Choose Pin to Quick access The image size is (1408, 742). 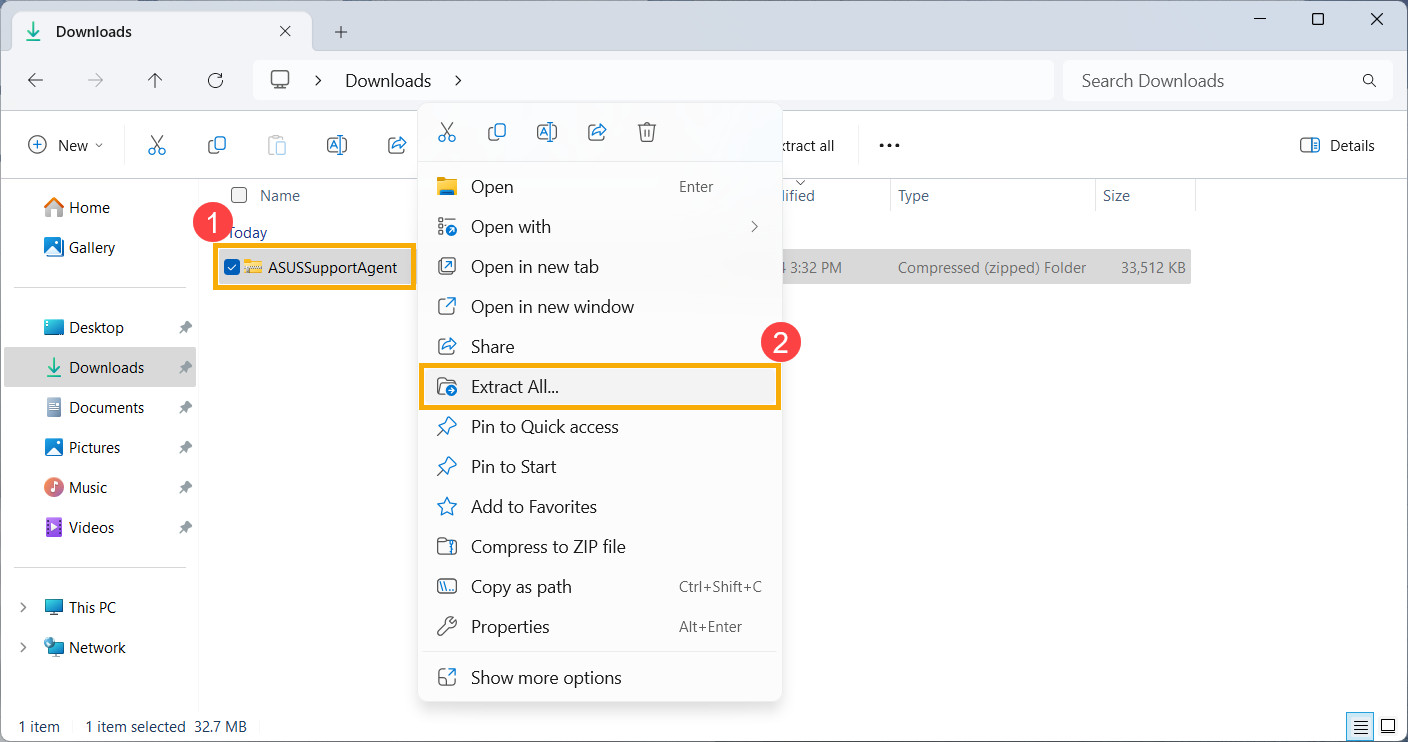600,427
